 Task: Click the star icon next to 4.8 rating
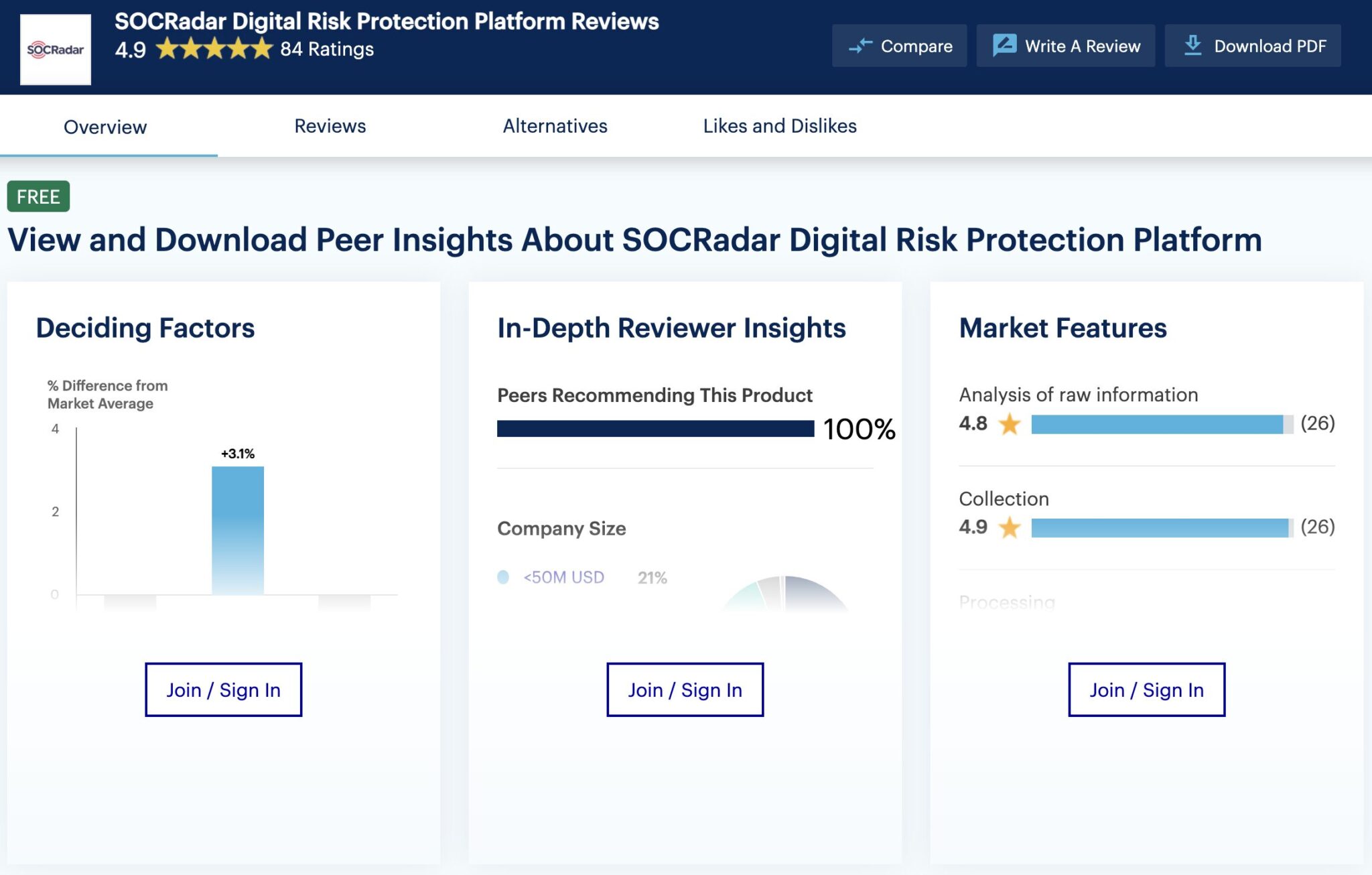1010,424
